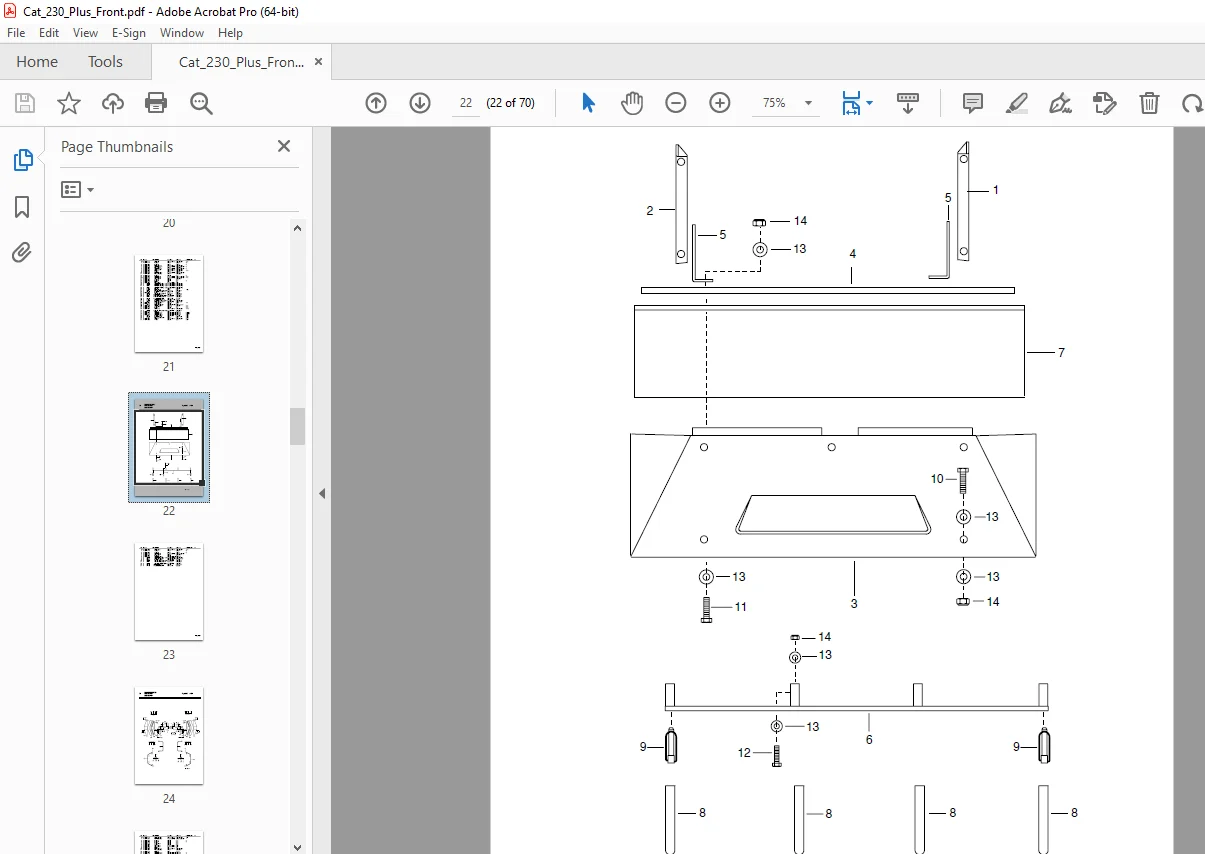
Task: Open the sign document pen tool
Action: [x=1061, y=103]
